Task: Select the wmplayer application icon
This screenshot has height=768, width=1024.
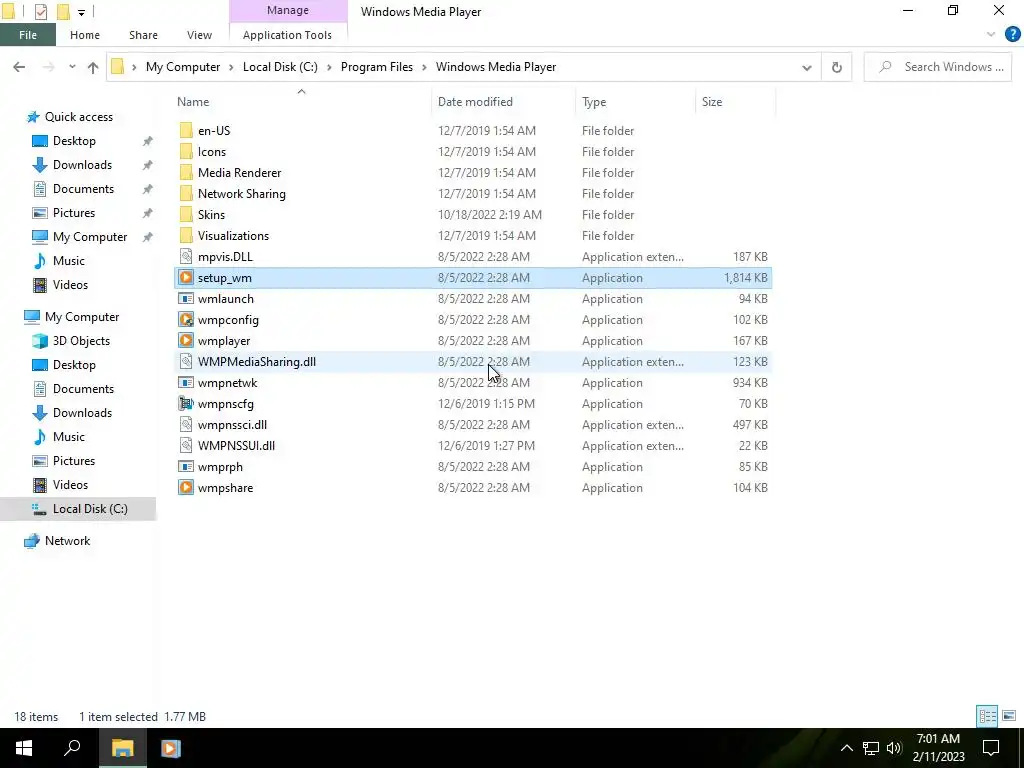Action: click(x=186, y=340)
